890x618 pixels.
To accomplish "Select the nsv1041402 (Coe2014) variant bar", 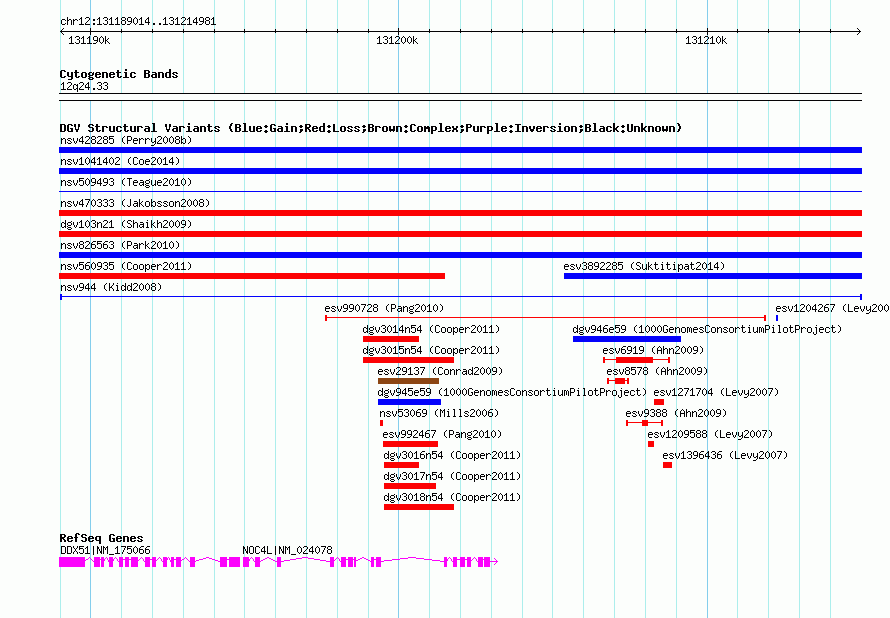I will point(460,171).
